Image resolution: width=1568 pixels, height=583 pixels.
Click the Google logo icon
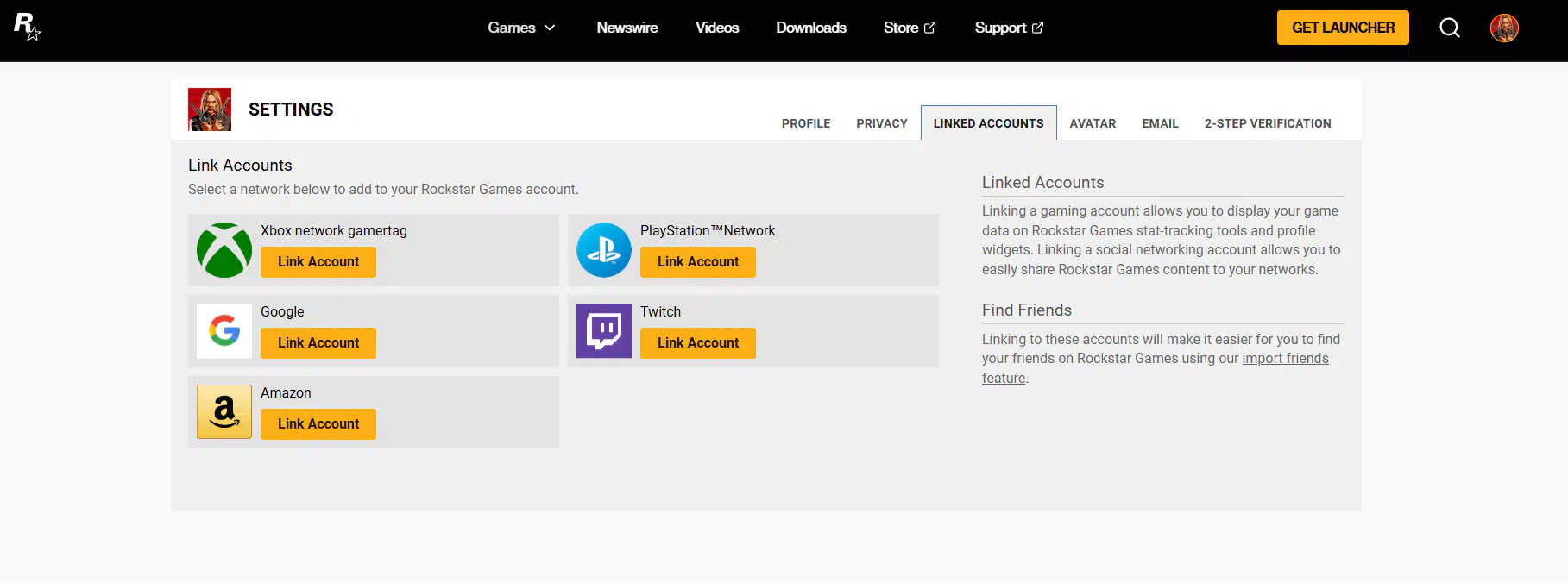224,331
